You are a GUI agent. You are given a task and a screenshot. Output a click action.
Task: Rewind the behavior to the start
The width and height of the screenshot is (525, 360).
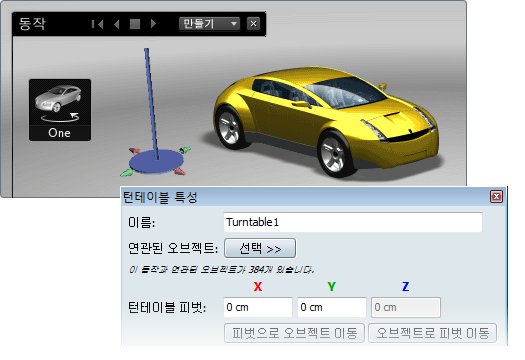(x=97, y=24)
